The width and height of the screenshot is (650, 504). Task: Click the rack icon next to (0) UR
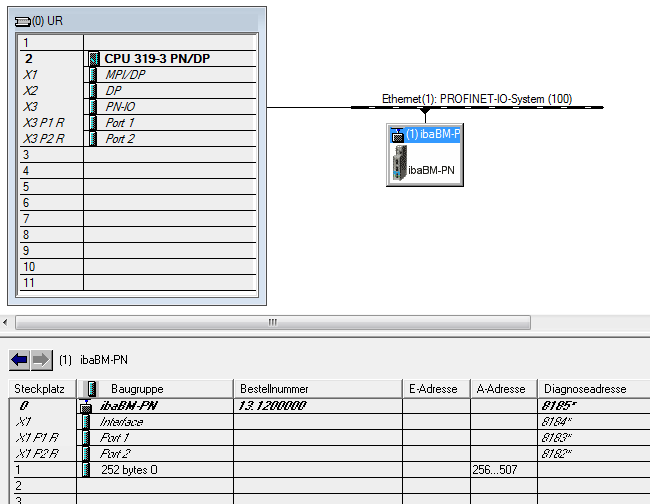22,22
